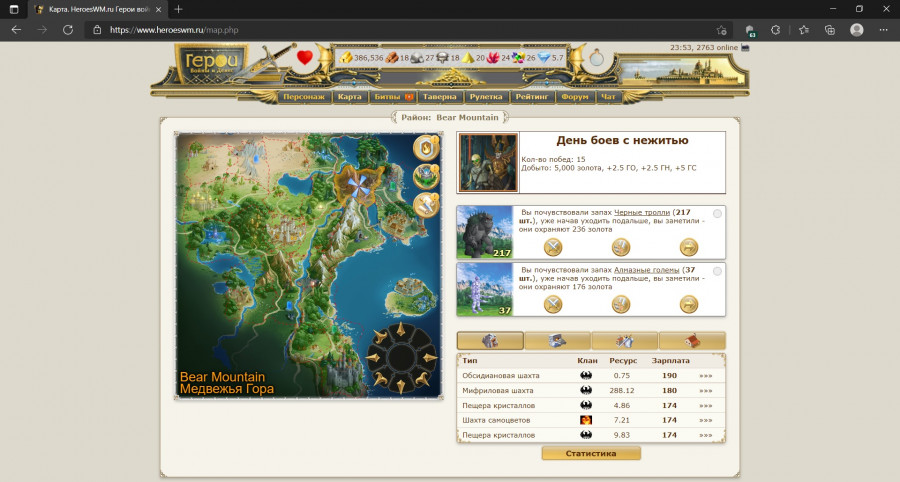Switch to the production workshops tab
Image resolution: width=900 pixels, height=482 pixels.
[x=624, y=341]
